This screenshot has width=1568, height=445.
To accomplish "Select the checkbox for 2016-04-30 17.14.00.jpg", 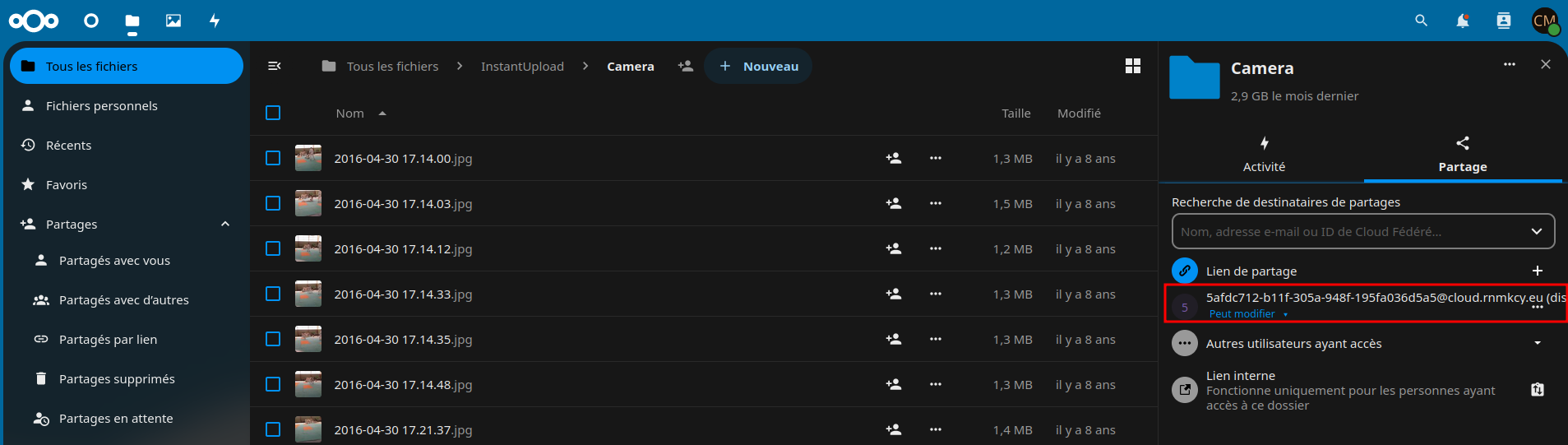I will (273, 158).
